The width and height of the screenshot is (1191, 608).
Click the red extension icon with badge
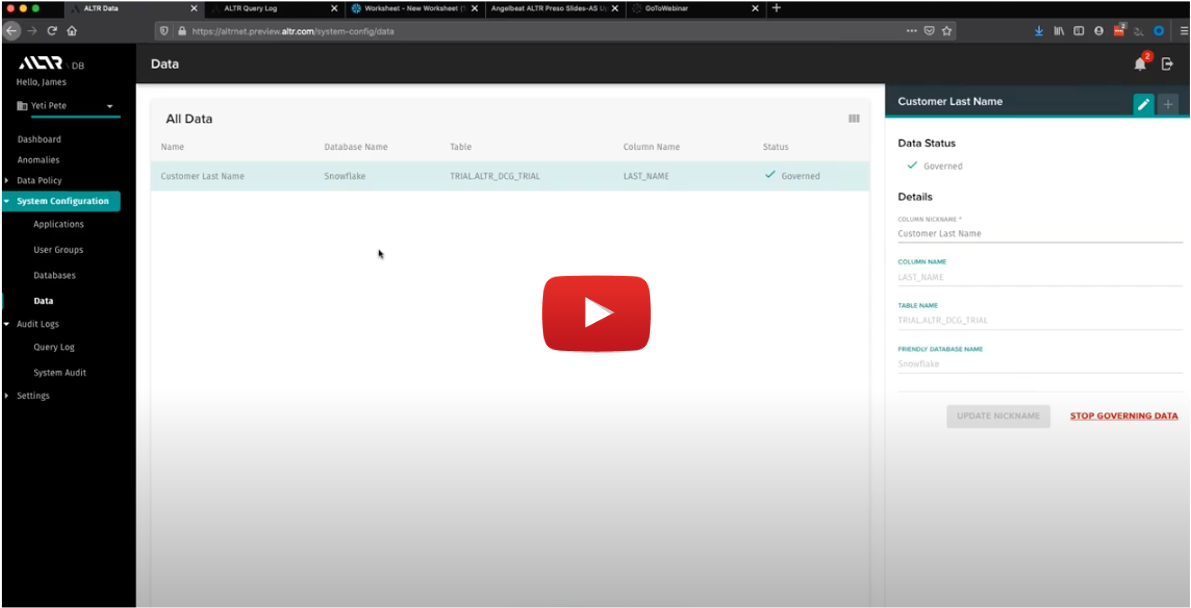[x=1119, y=30]
